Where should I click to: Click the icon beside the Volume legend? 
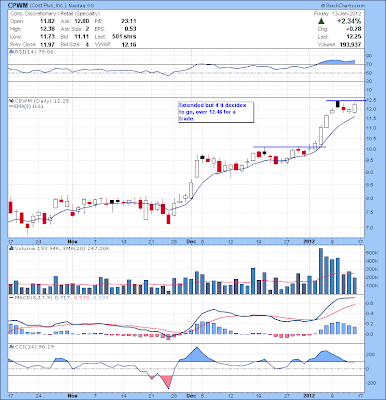pyautogui.click(x=10, y=249)
